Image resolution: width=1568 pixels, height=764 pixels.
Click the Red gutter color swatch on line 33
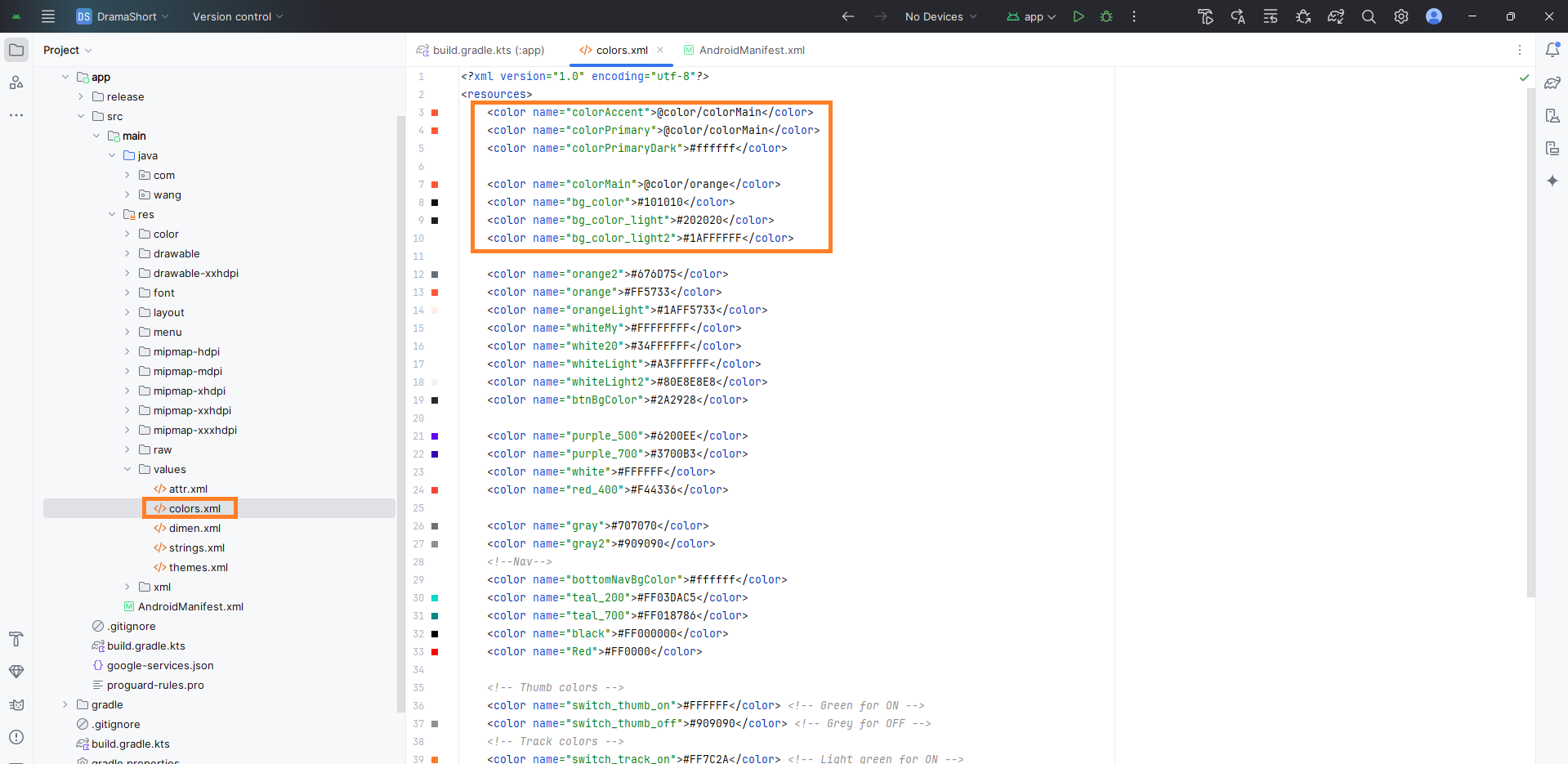pyautogui.click(x=435, y=652)
